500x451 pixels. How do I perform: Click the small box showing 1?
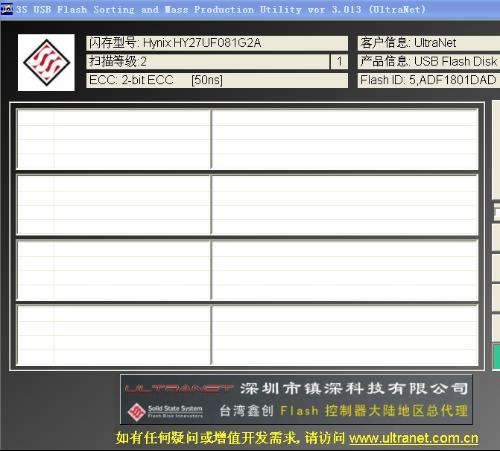point(339,62)
